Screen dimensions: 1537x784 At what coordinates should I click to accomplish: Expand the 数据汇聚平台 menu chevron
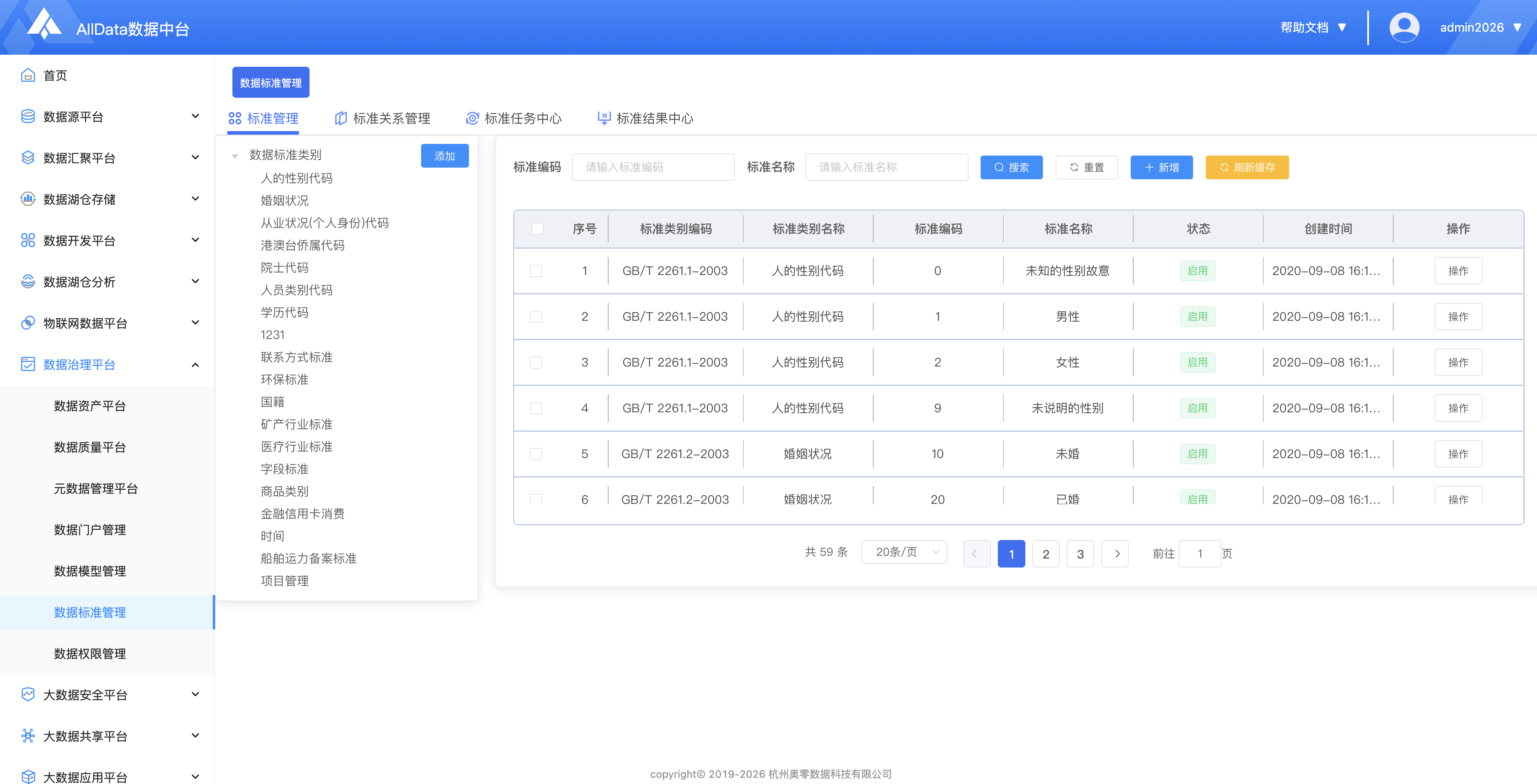tap(195, 157)
